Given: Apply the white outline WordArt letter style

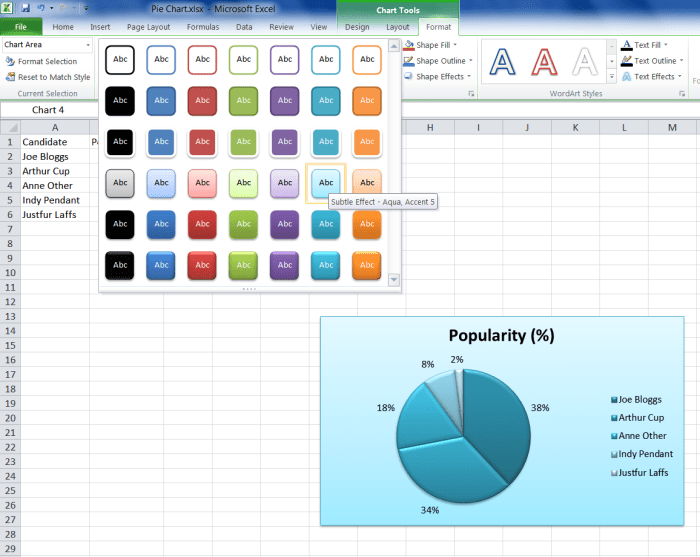Looking at the screenshot, I should coord(584,62).
